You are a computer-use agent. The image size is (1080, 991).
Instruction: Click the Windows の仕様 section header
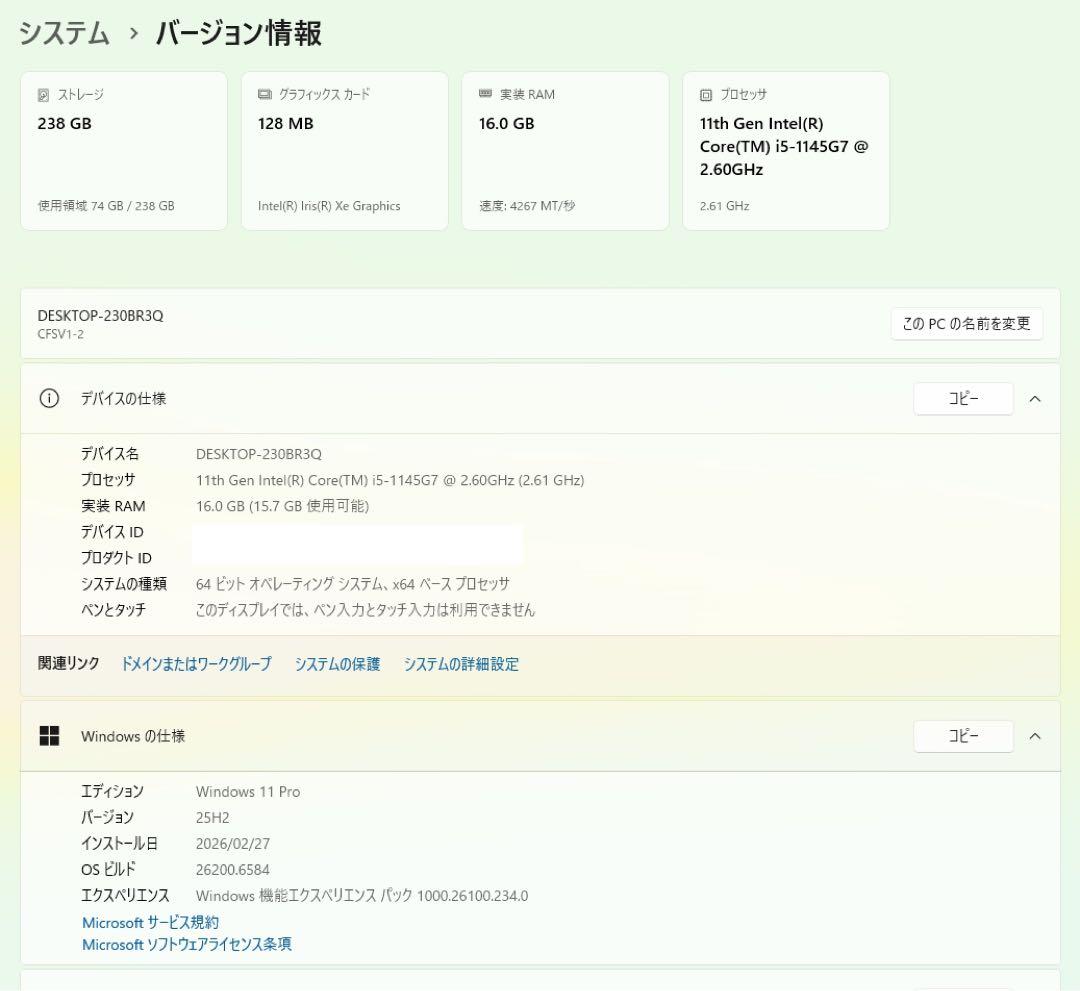540,736
